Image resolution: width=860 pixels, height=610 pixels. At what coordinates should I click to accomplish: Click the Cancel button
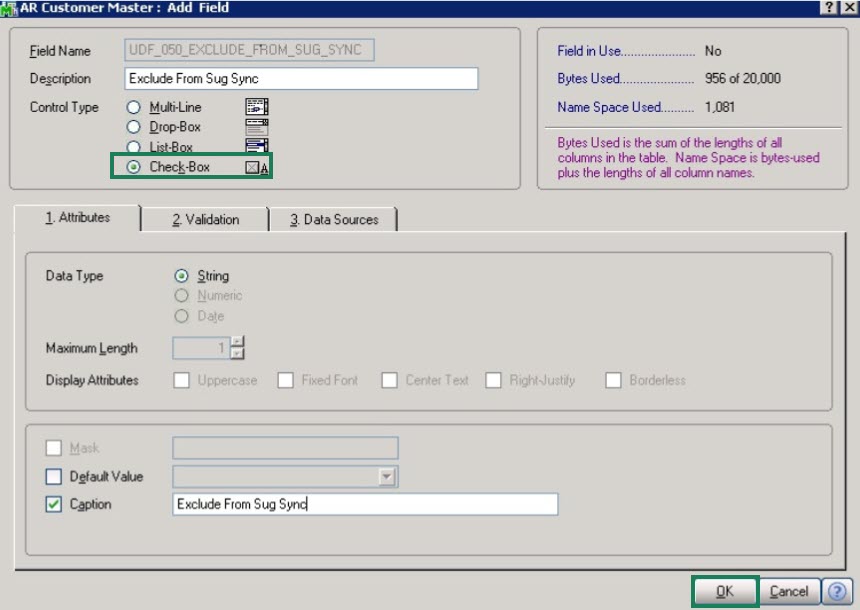788,591
